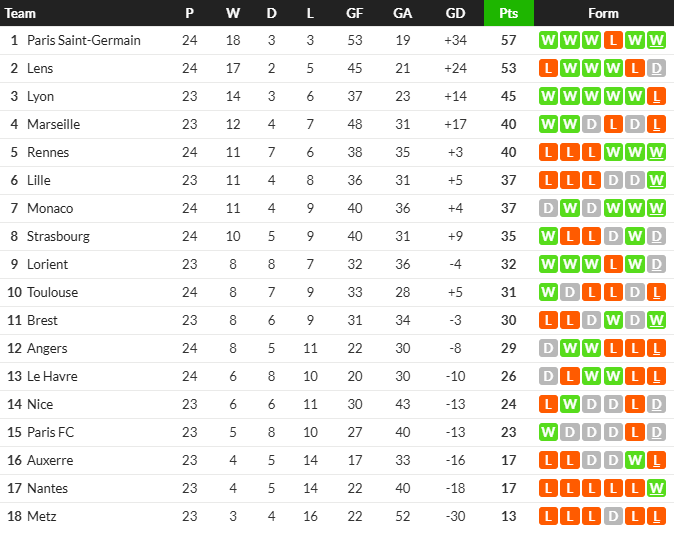The width and height of the screenshot is (676, 538).
Task: Click the GF column header
Action: (354, 13)
